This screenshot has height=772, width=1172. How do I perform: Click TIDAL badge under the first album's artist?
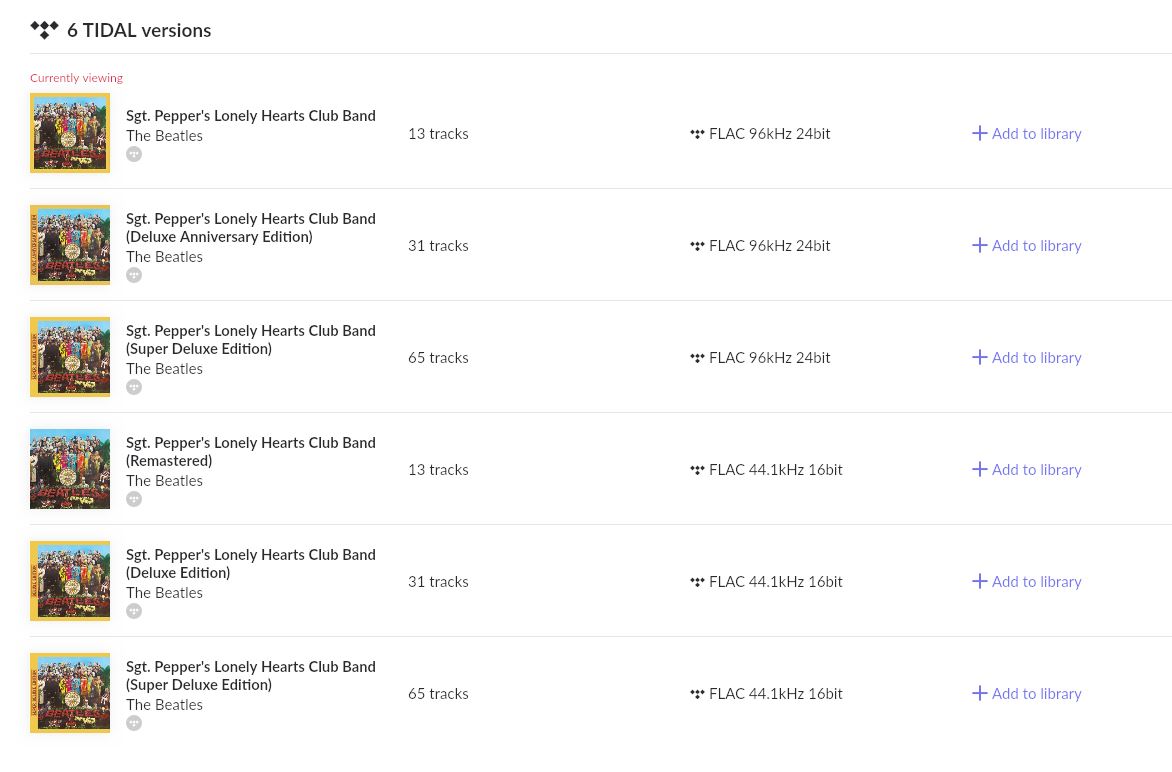pos(134,154)
